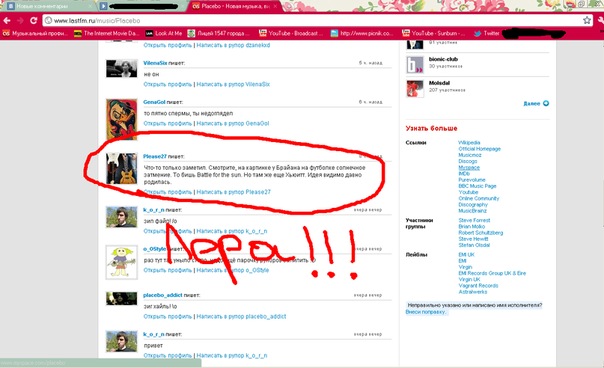The width and height of the screenshot is (604, 368).
Task: Close the Placebo tab
Action: click(x=275, y=6)
